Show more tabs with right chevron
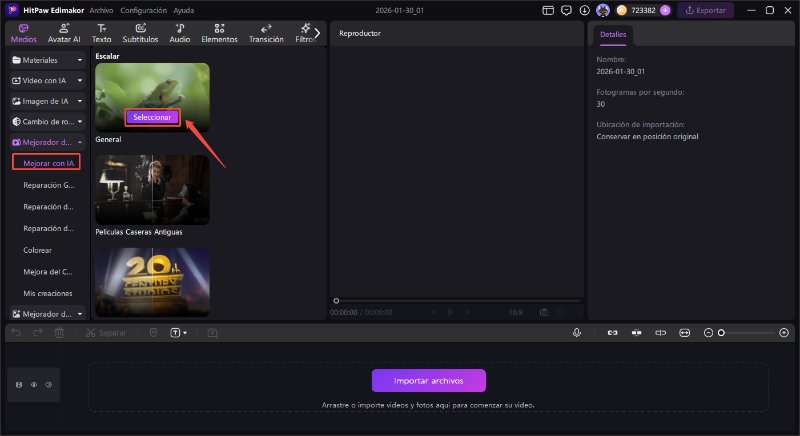 (x=317, y=33)
